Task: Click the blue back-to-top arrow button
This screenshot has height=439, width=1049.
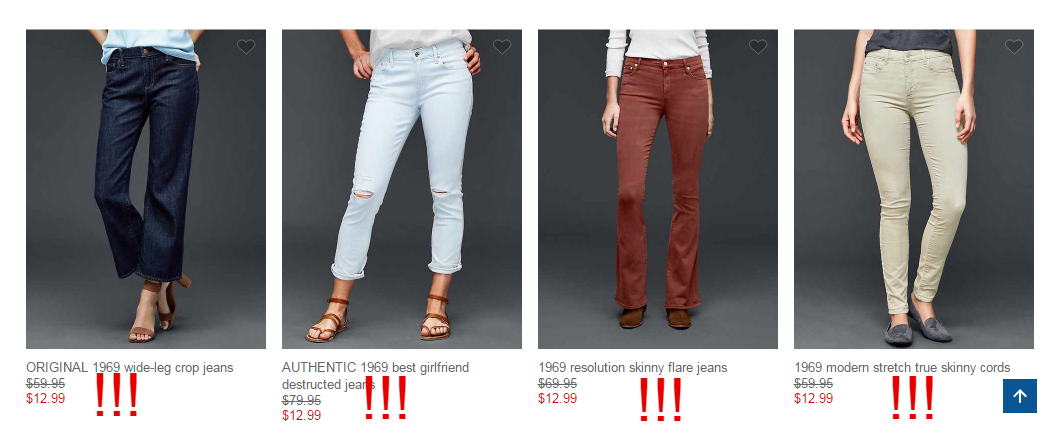Action: click(1020, 396)
